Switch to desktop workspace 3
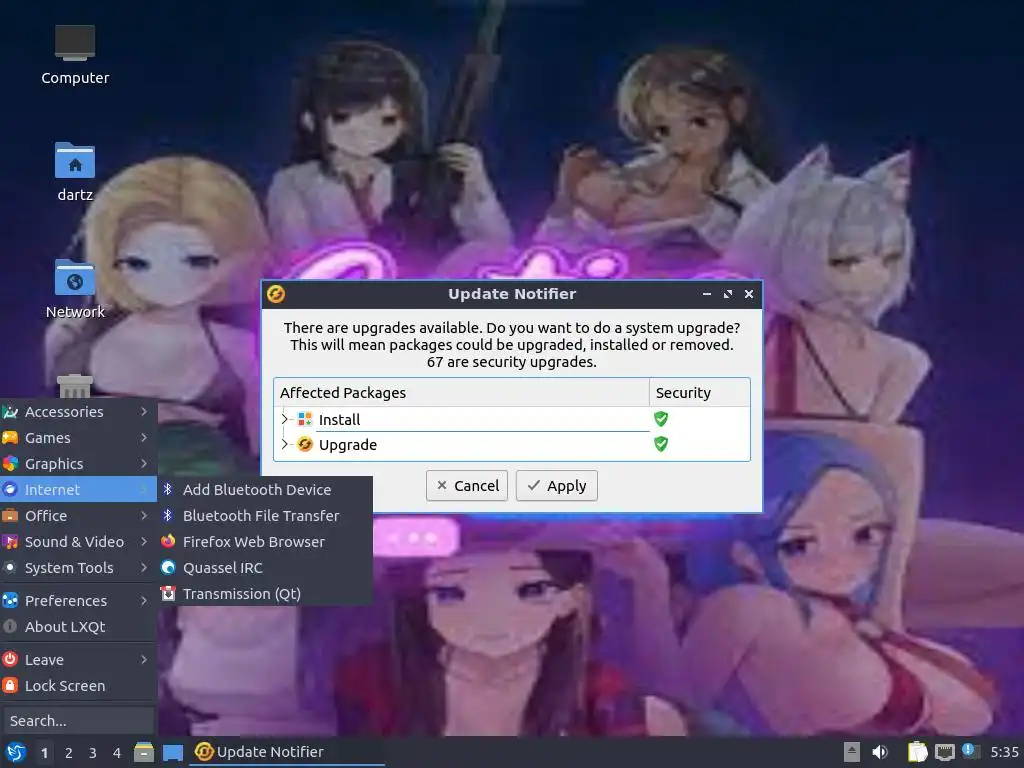 click(x=93, y=753)
